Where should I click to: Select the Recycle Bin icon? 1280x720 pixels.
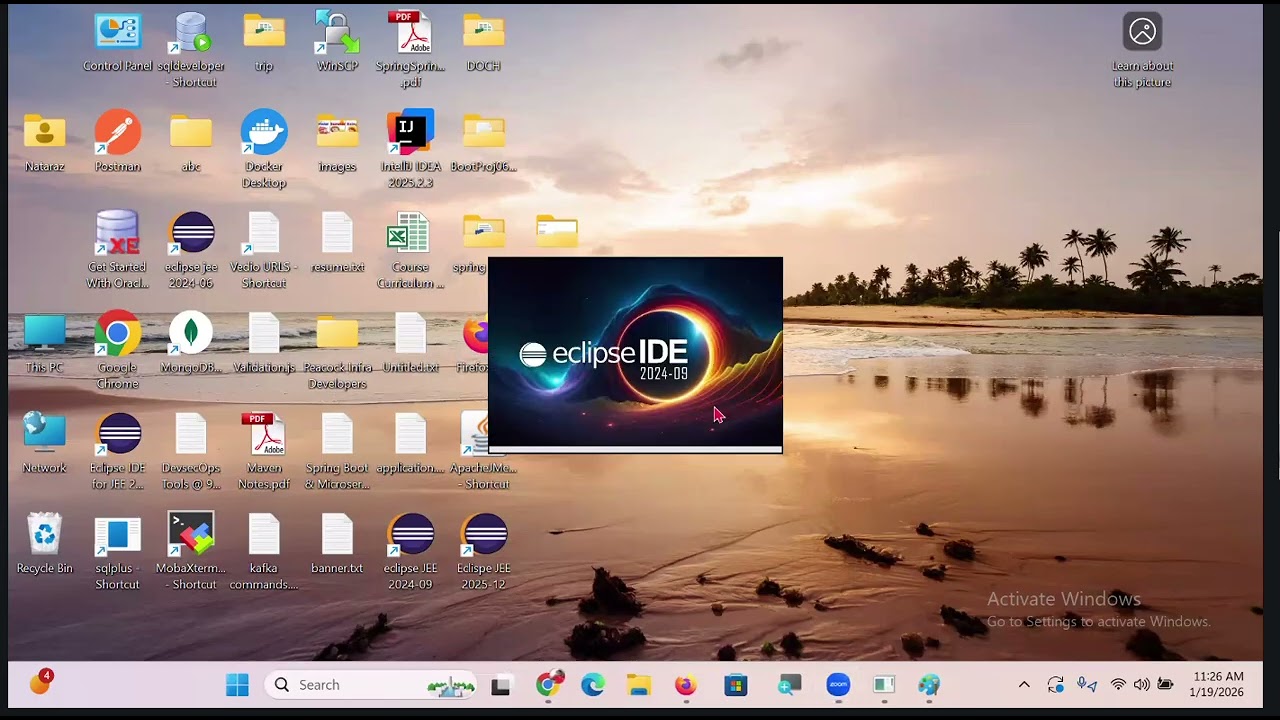point(44,543)
